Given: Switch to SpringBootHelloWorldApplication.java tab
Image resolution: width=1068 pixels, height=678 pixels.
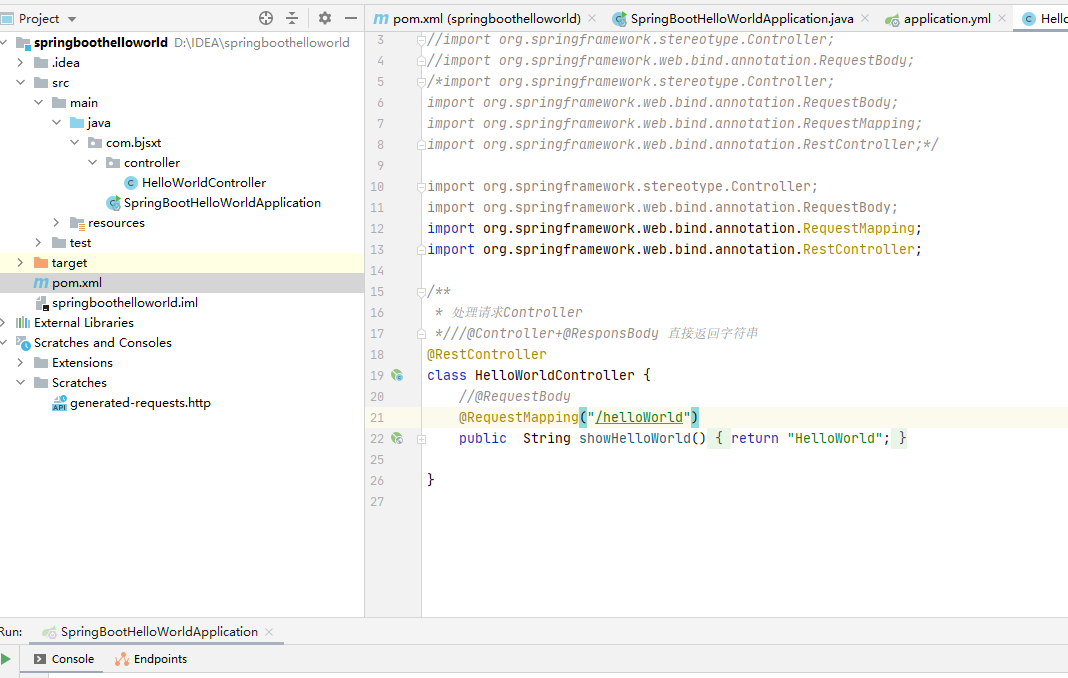Looking at the screenshot, I should coord(742,19).
